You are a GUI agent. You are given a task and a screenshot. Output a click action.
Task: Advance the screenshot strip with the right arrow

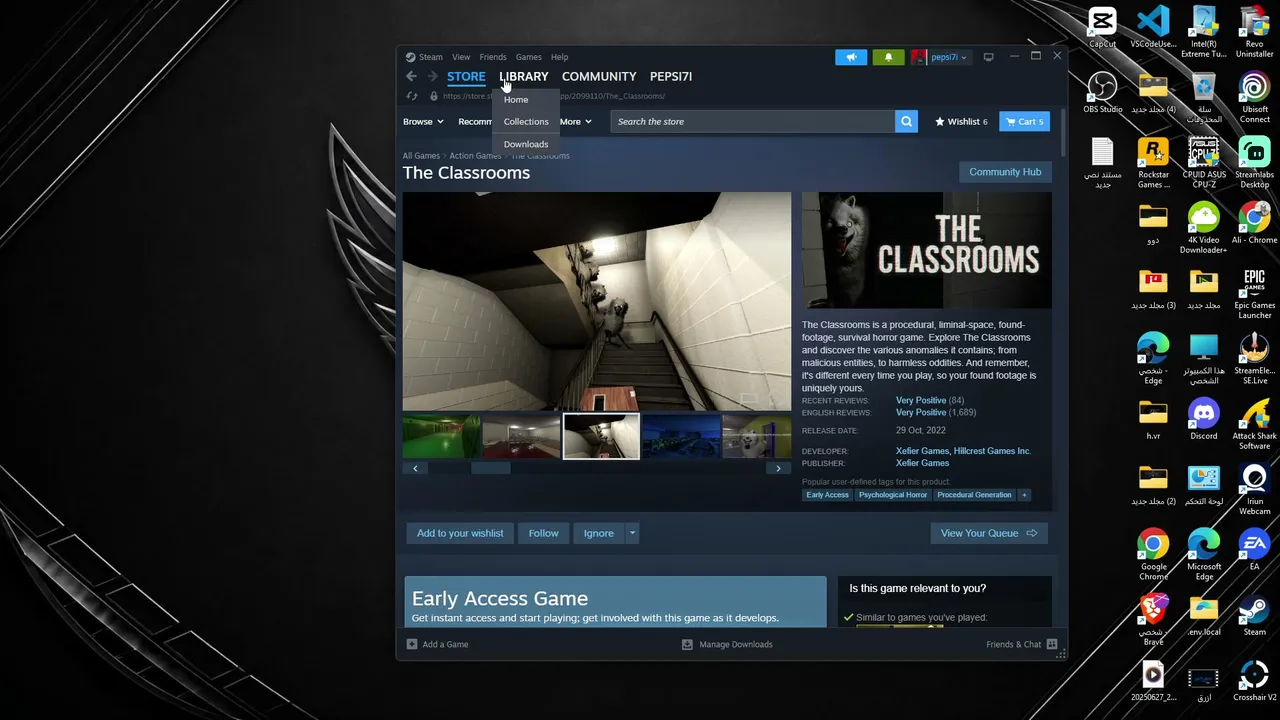778,468
